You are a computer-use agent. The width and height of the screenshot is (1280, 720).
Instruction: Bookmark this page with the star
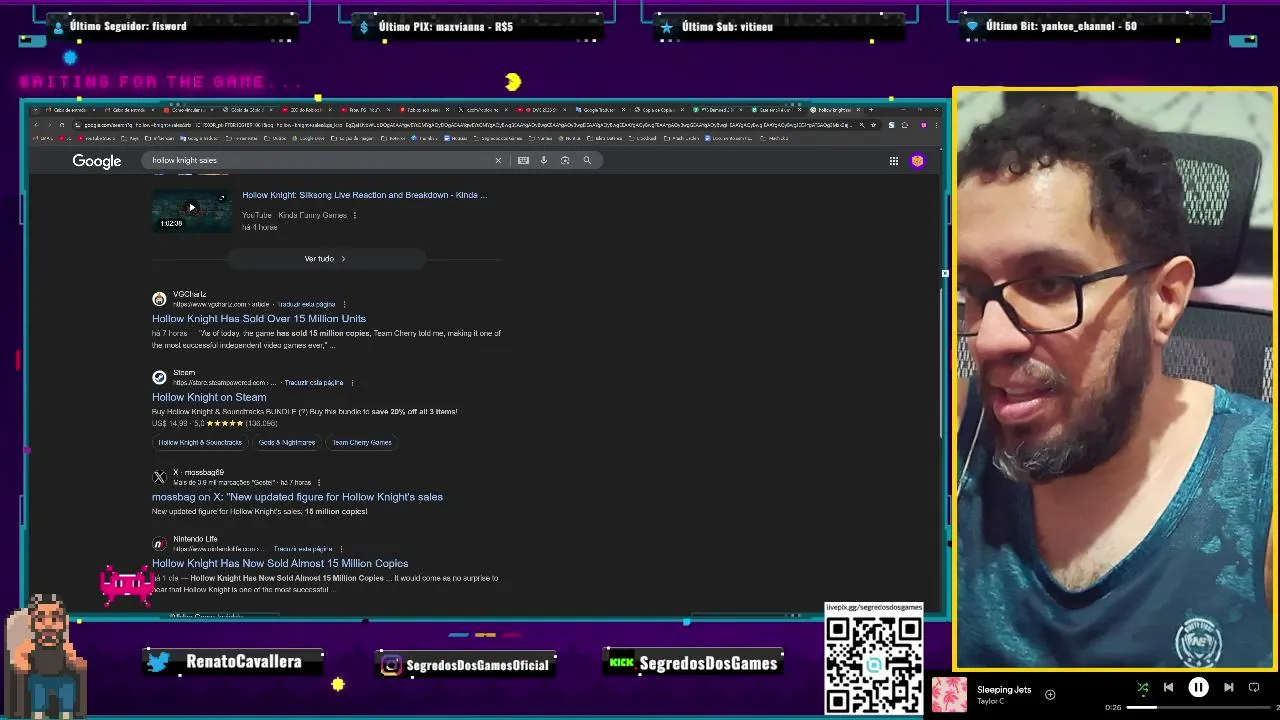click(x=874, y=125)
